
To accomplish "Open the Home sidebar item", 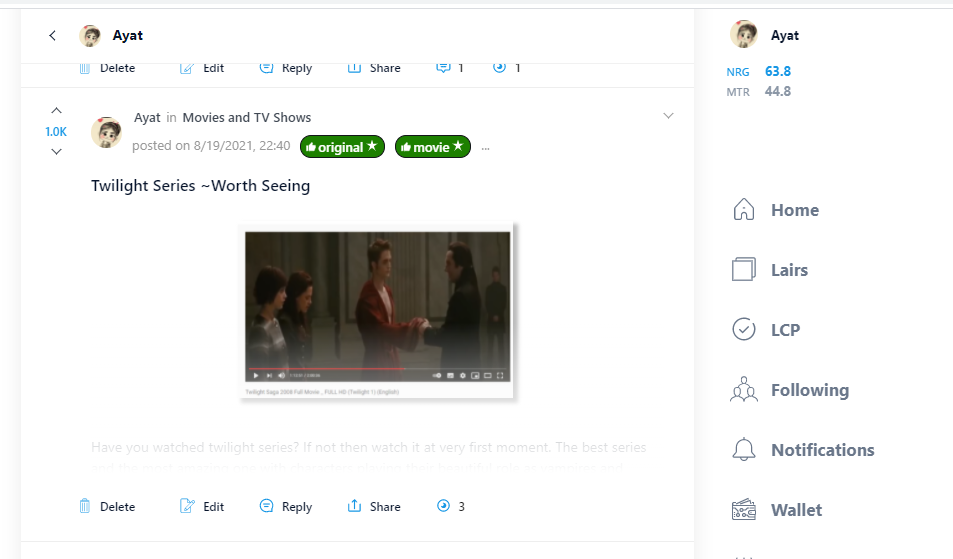I will [x=776, y=210].
